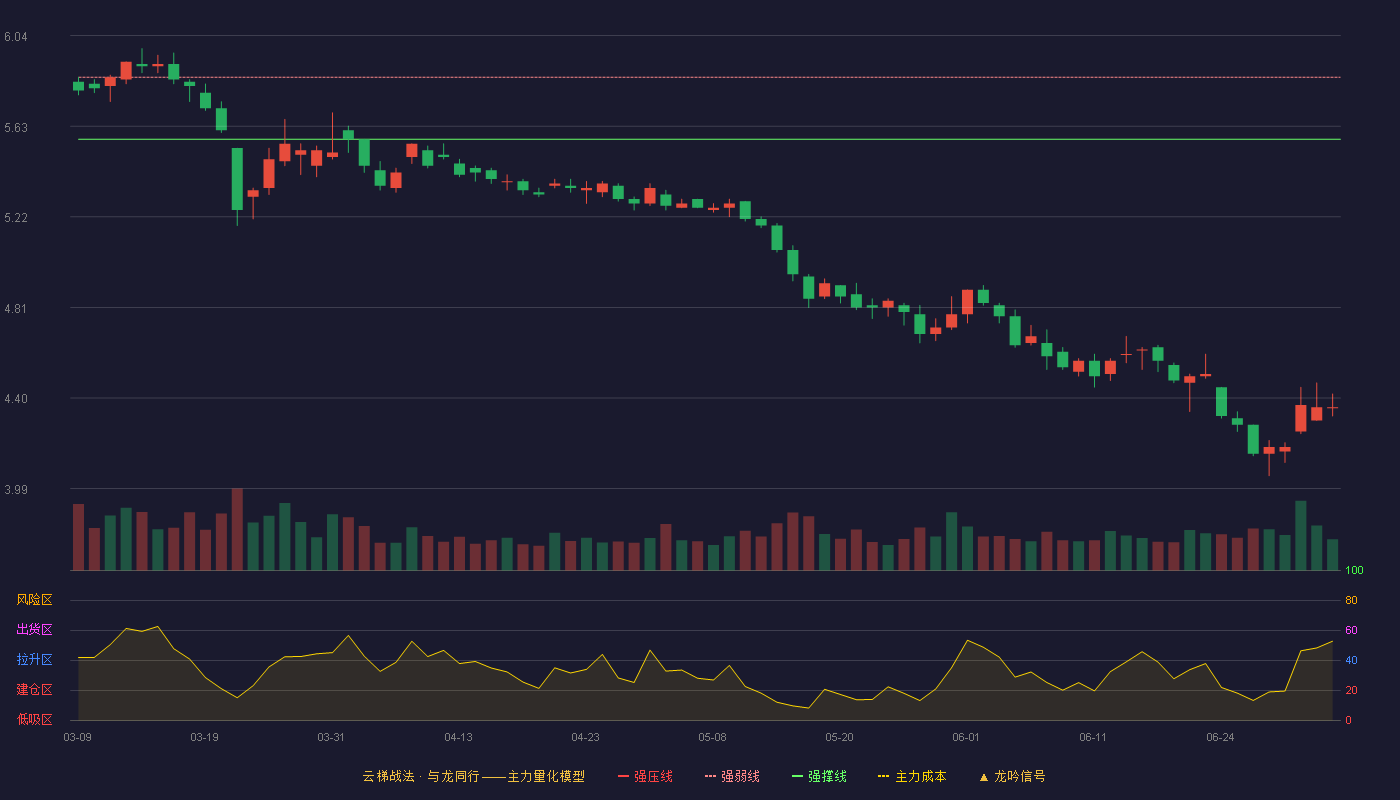Click the 建仓区 zone label
Screen dimensions: 1400x800
34,690
